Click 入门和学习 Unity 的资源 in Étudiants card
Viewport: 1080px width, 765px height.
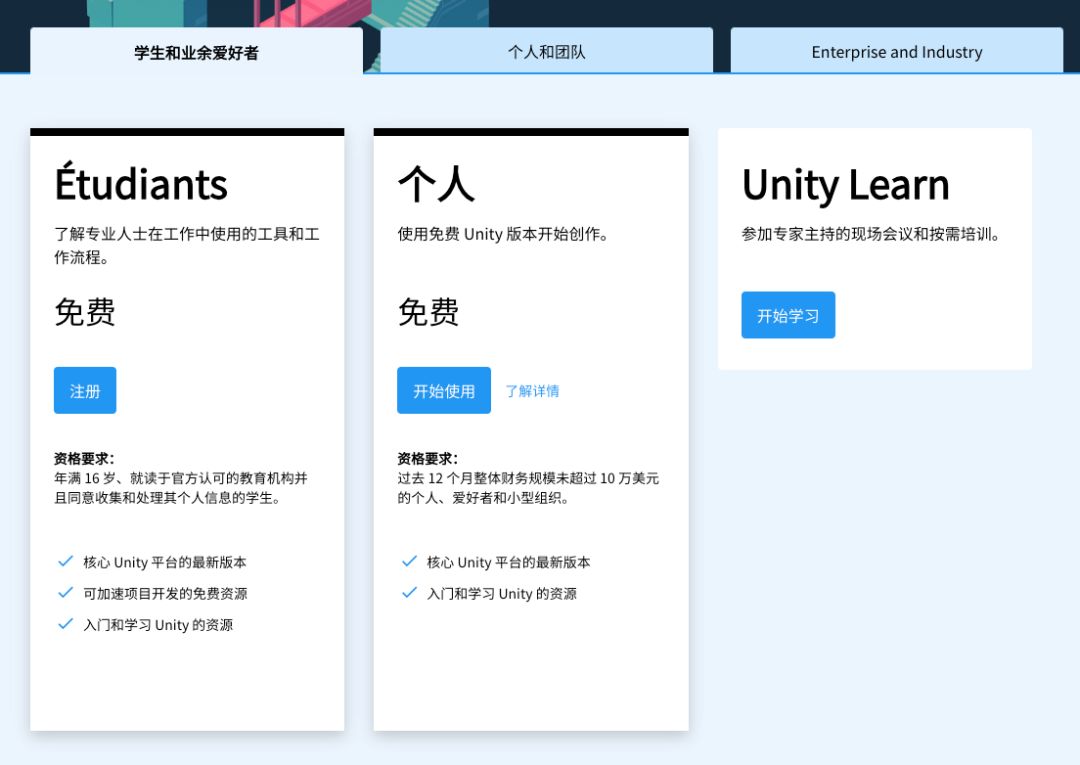158,625
